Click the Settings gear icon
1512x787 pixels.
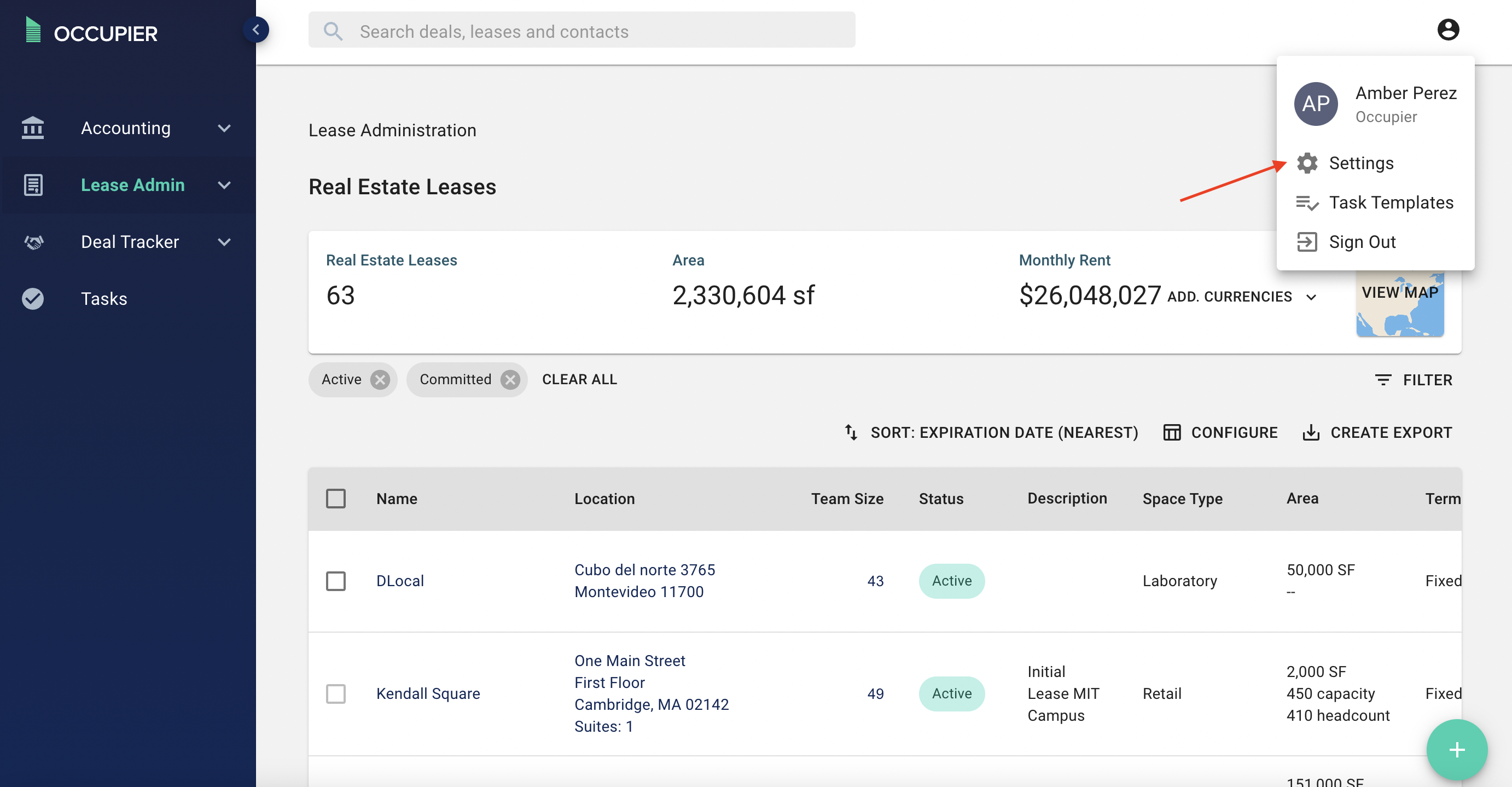click(1307, 163)
